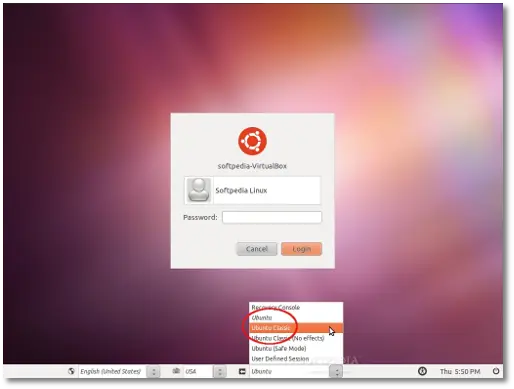Open the power shutdown menu icon
This screenshot has height=389, width=514.
coord(496,371)
